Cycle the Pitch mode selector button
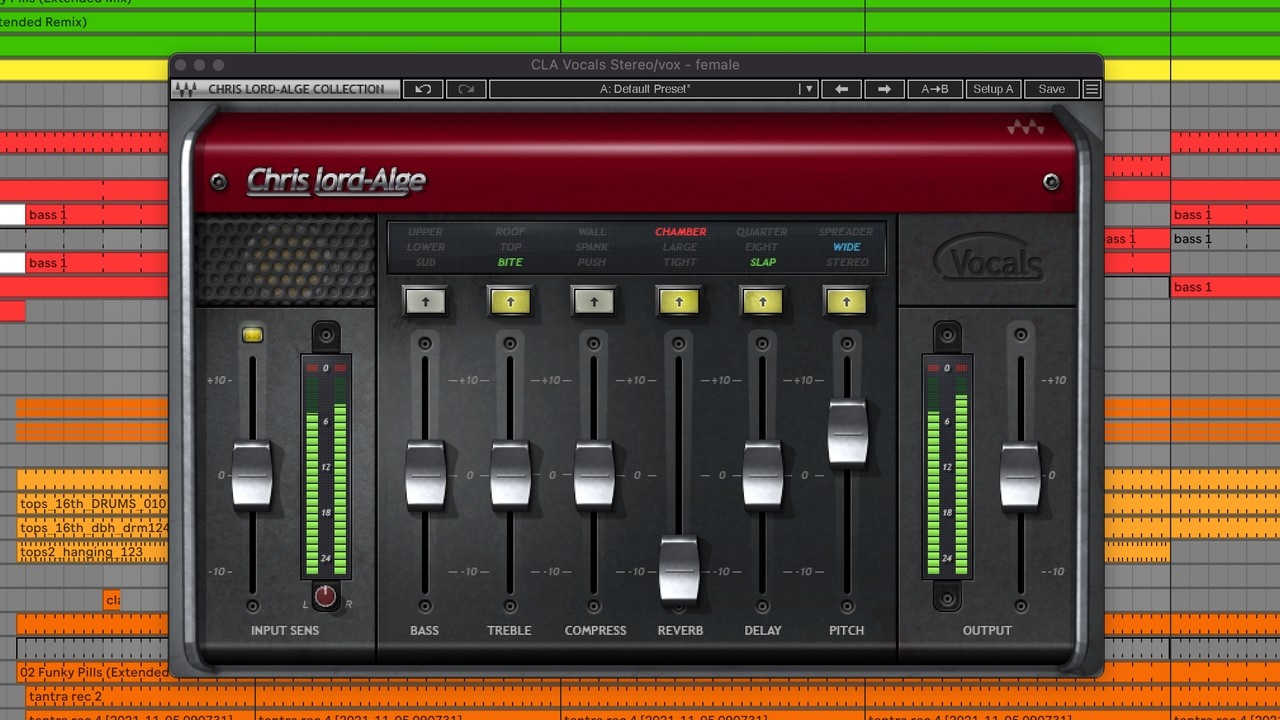Viewport: 1280px width, 720px height. point(847,301)
